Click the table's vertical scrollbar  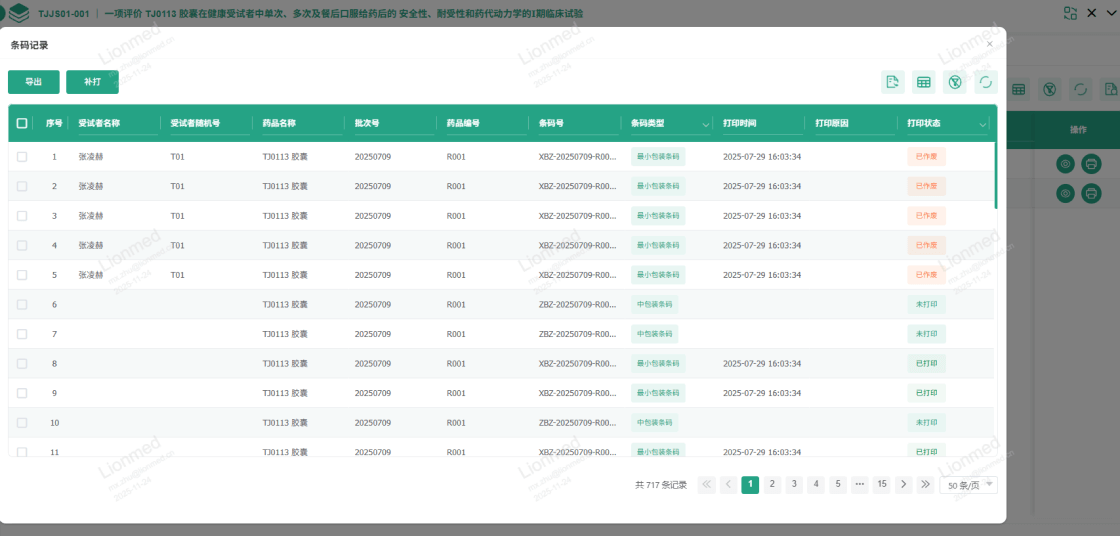995,175
